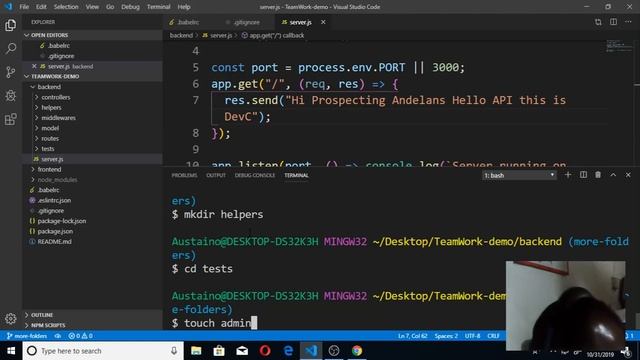Viewport: 640px width, 360px height.
Task: Switch to the Output panel tab
Action: point(216,175)
